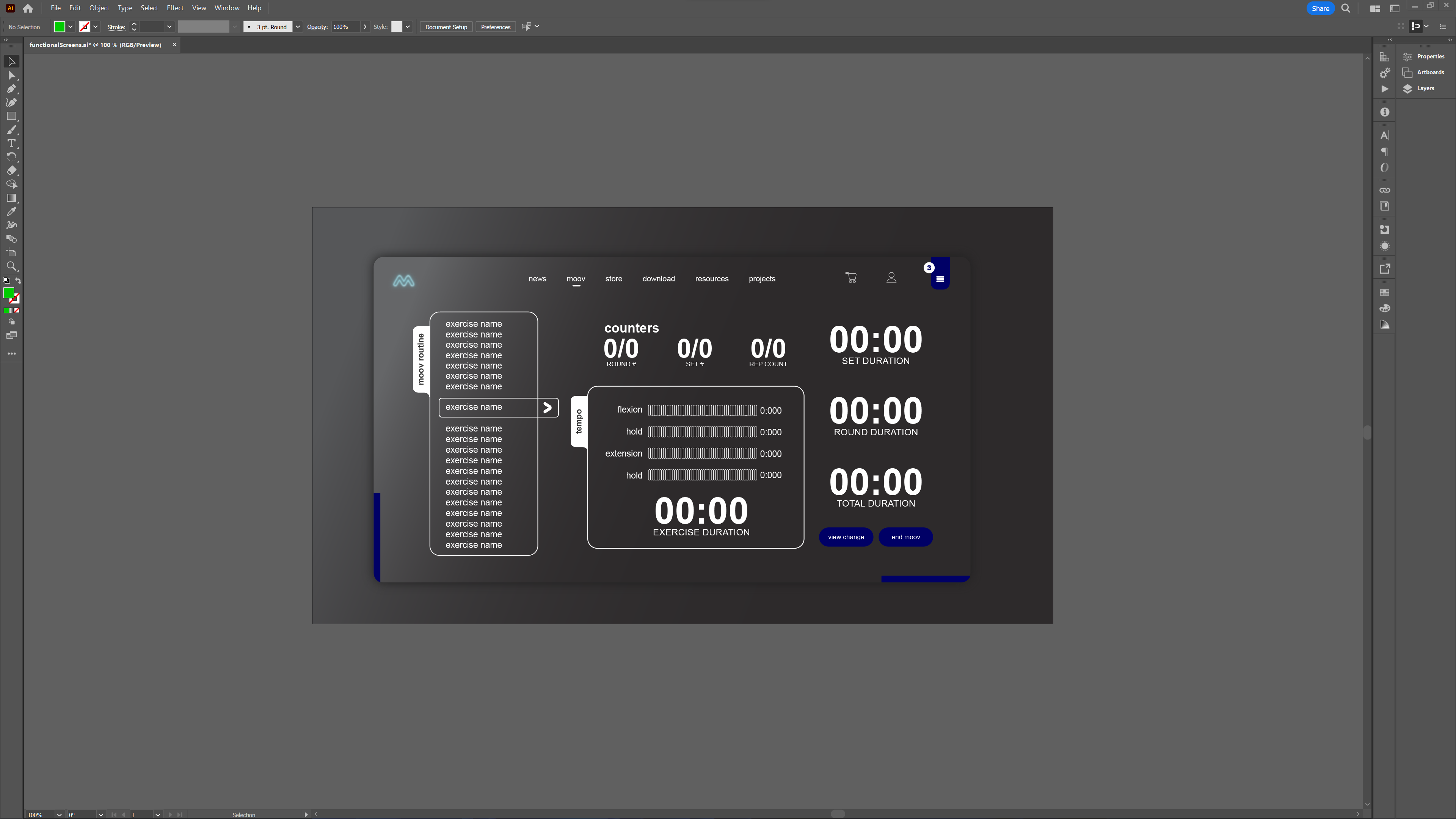
Task: Select the Rectangle tool
Action: point(11,116)
